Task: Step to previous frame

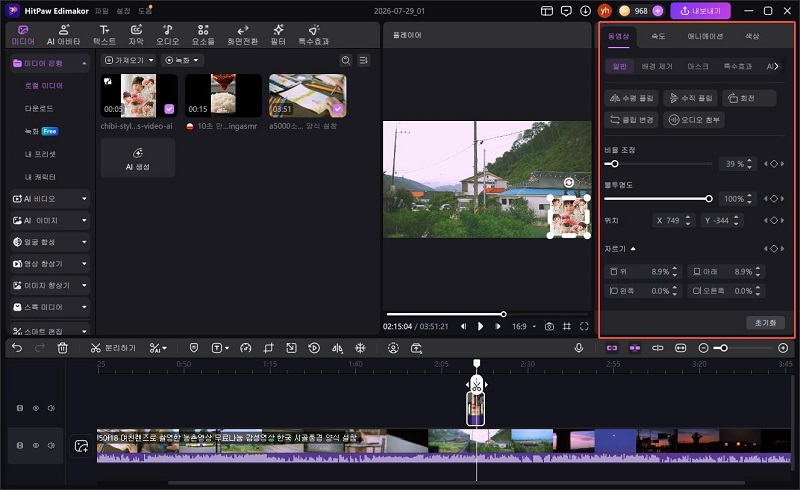Action: pos(463,326)
